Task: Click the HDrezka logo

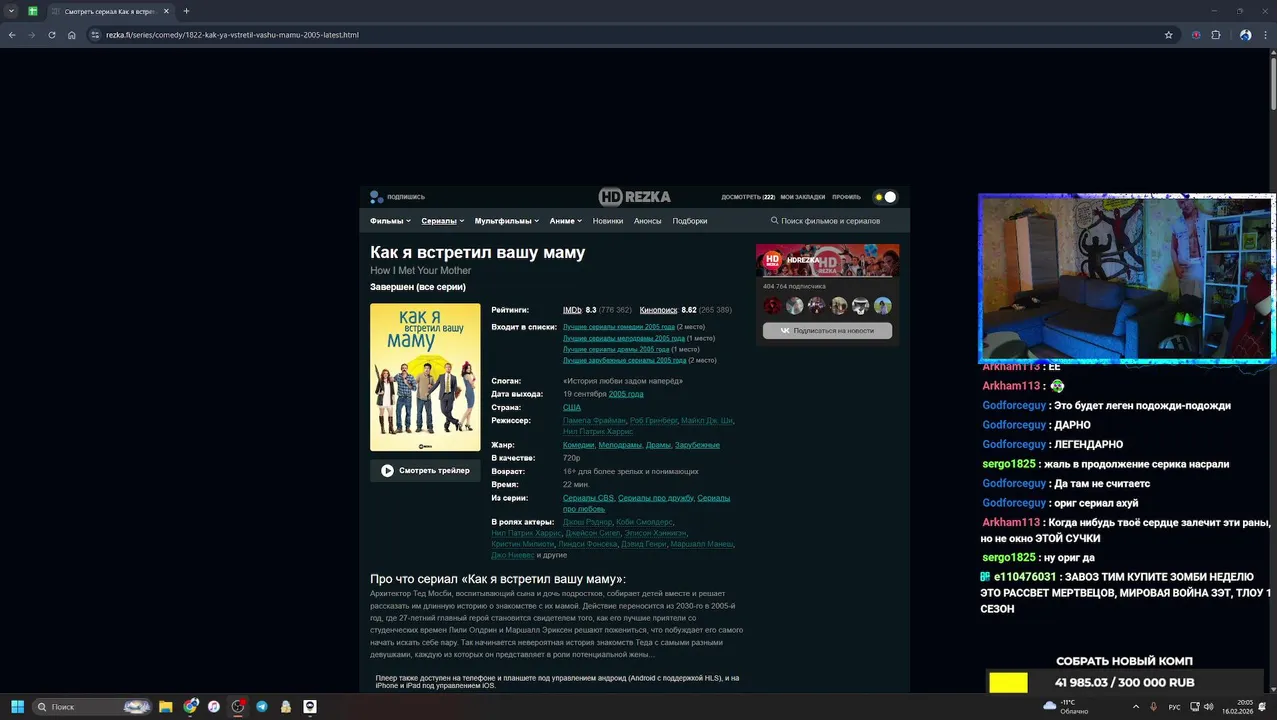Action: pyautogui.click(x=634, y=196)
